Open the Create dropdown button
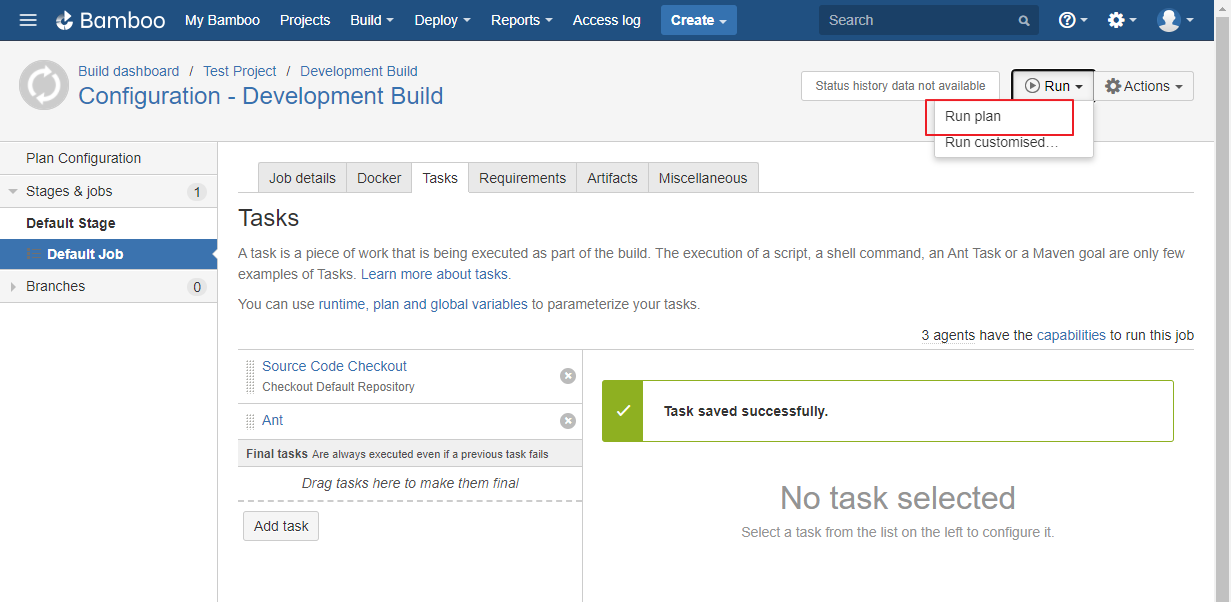The image size is (1231, 602). tap(699, 20)
